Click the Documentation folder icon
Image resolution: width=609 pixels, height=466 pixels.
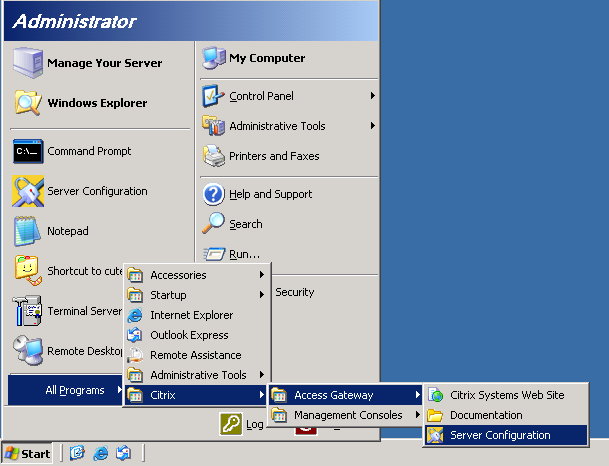pyautogui.click(x=435, y=415)
